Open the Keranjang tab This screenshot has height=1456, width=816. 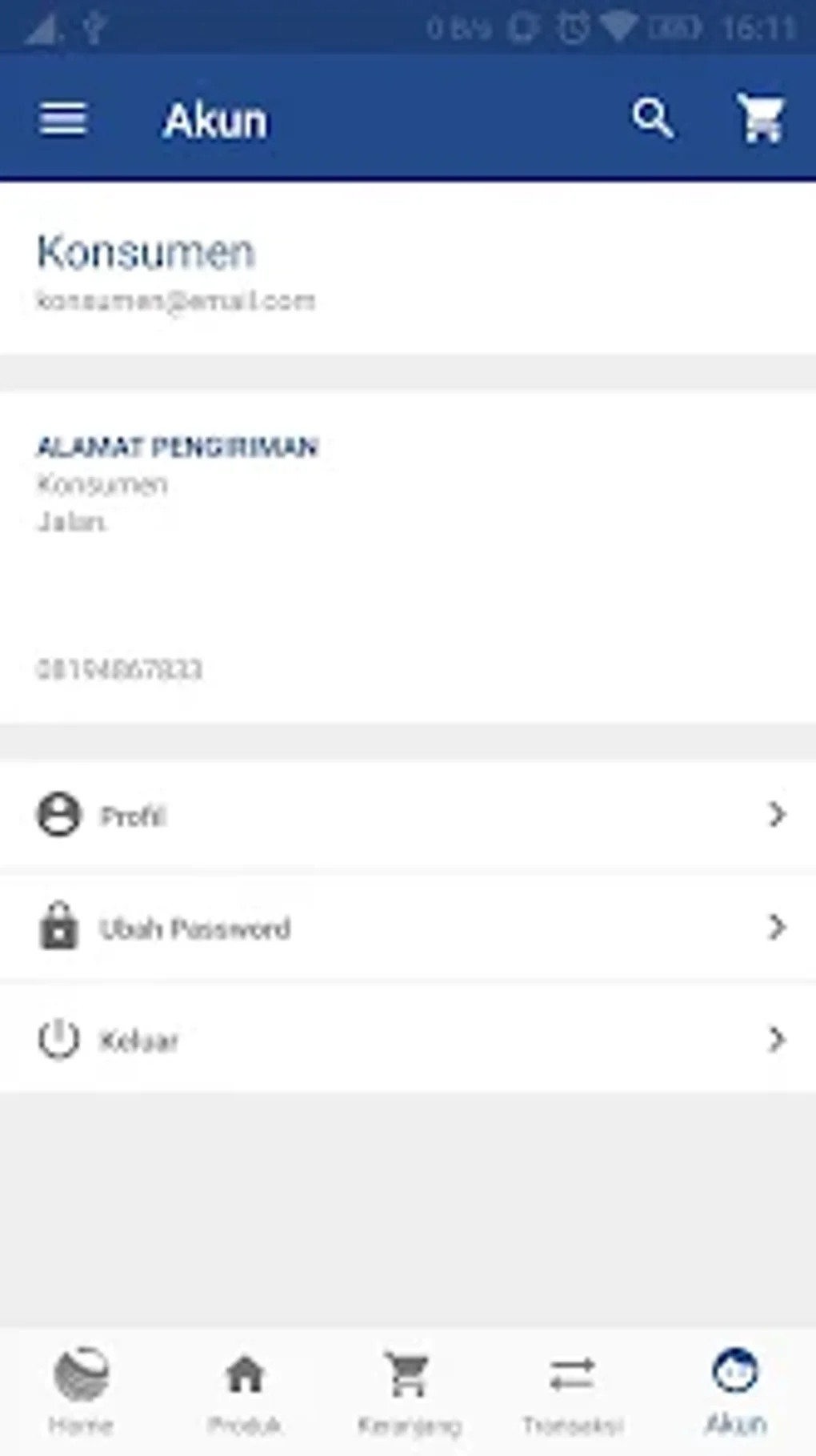[409, 1390]
